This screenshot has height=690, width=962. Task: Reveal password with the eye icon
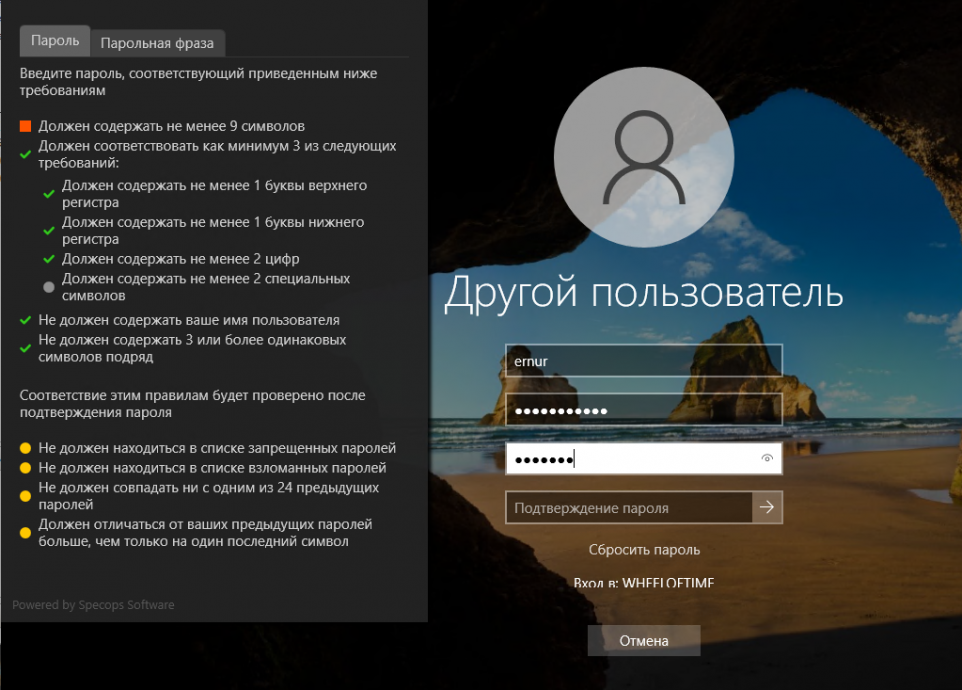coord(767,459)
